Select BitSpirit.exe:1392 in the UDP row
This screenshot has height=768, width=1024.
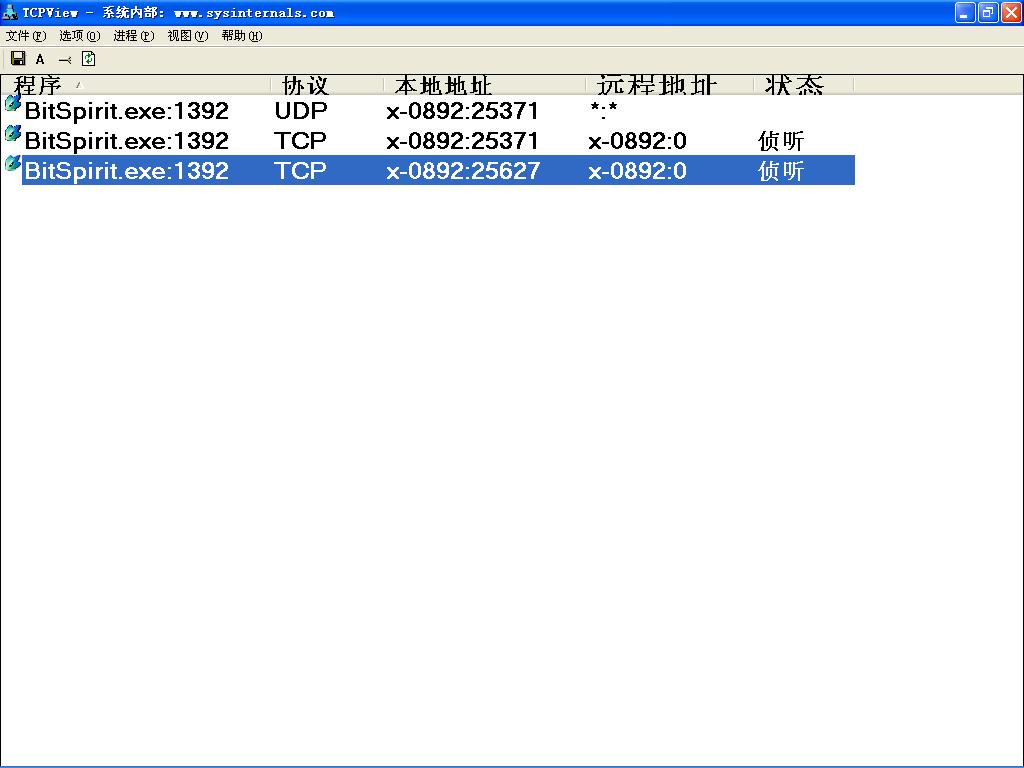point(127,111)
